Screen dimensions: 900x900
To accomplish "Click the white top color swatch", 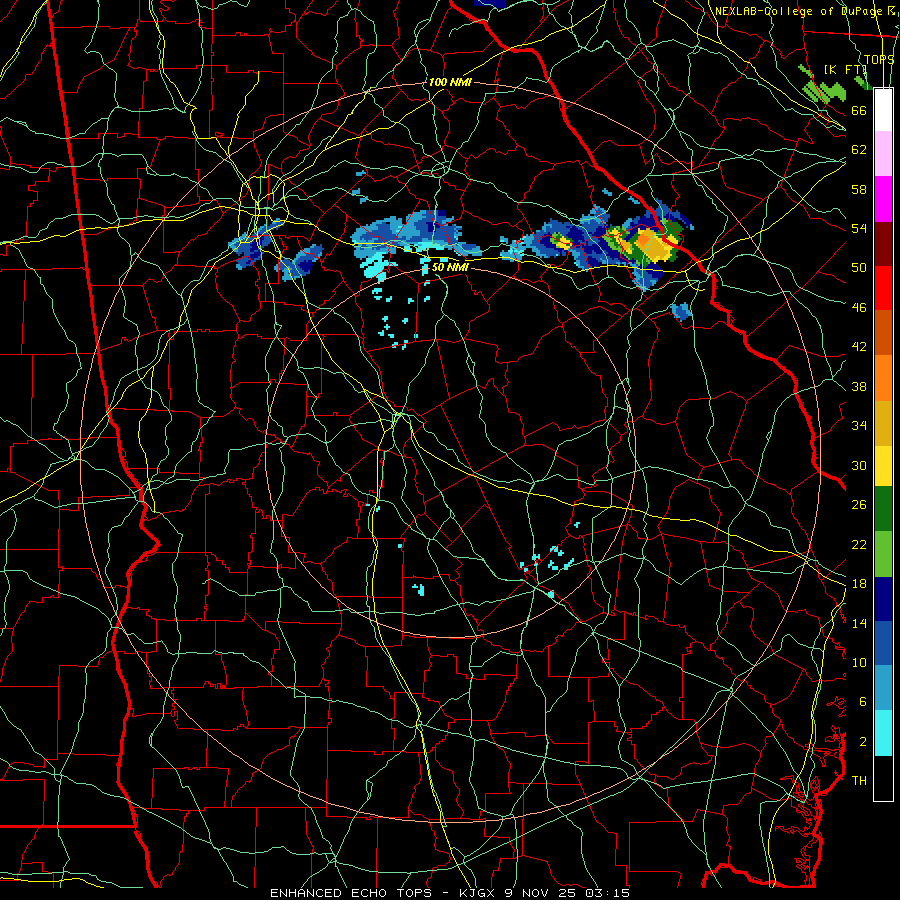I will pyautogui.click(x=883, y=110).
